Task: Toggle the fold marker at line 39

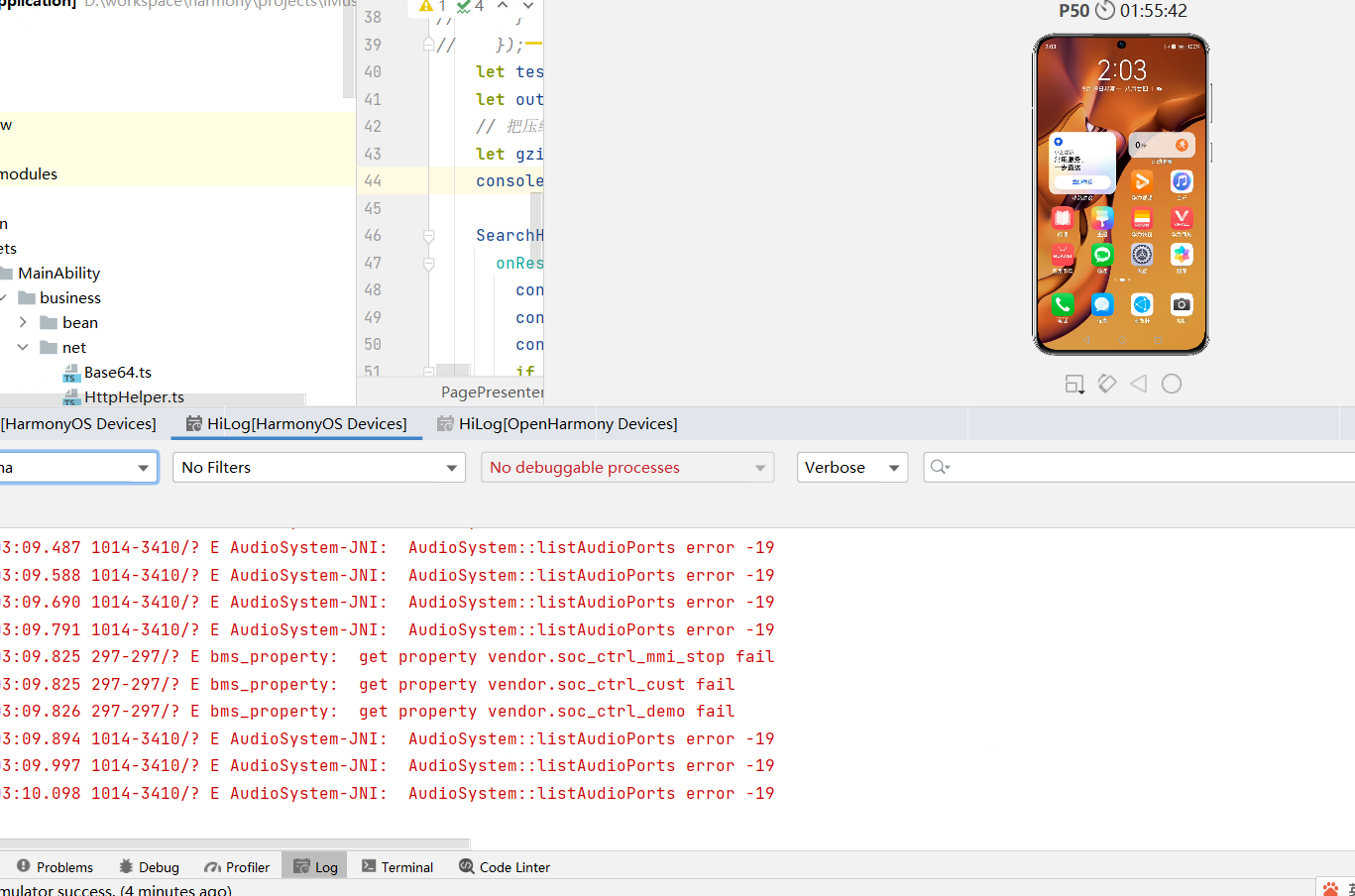Action: click(x=429, y=45)
